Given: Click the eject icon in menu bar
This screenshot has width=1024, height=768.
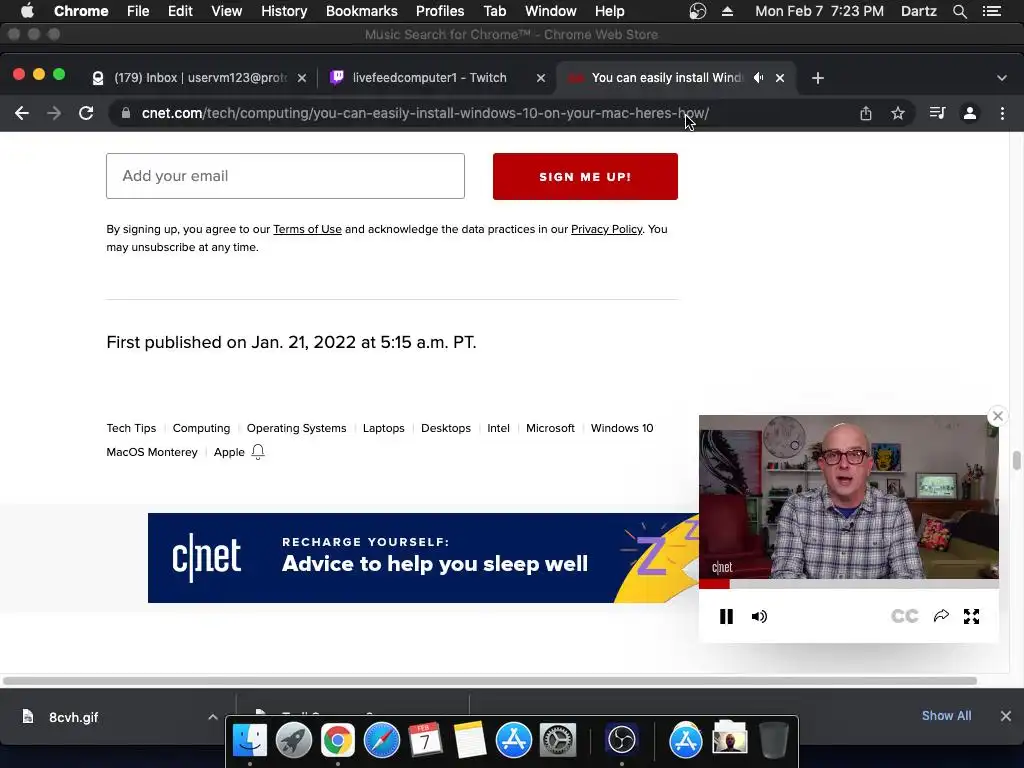Looking at the screenshot, I should (728, 11).
